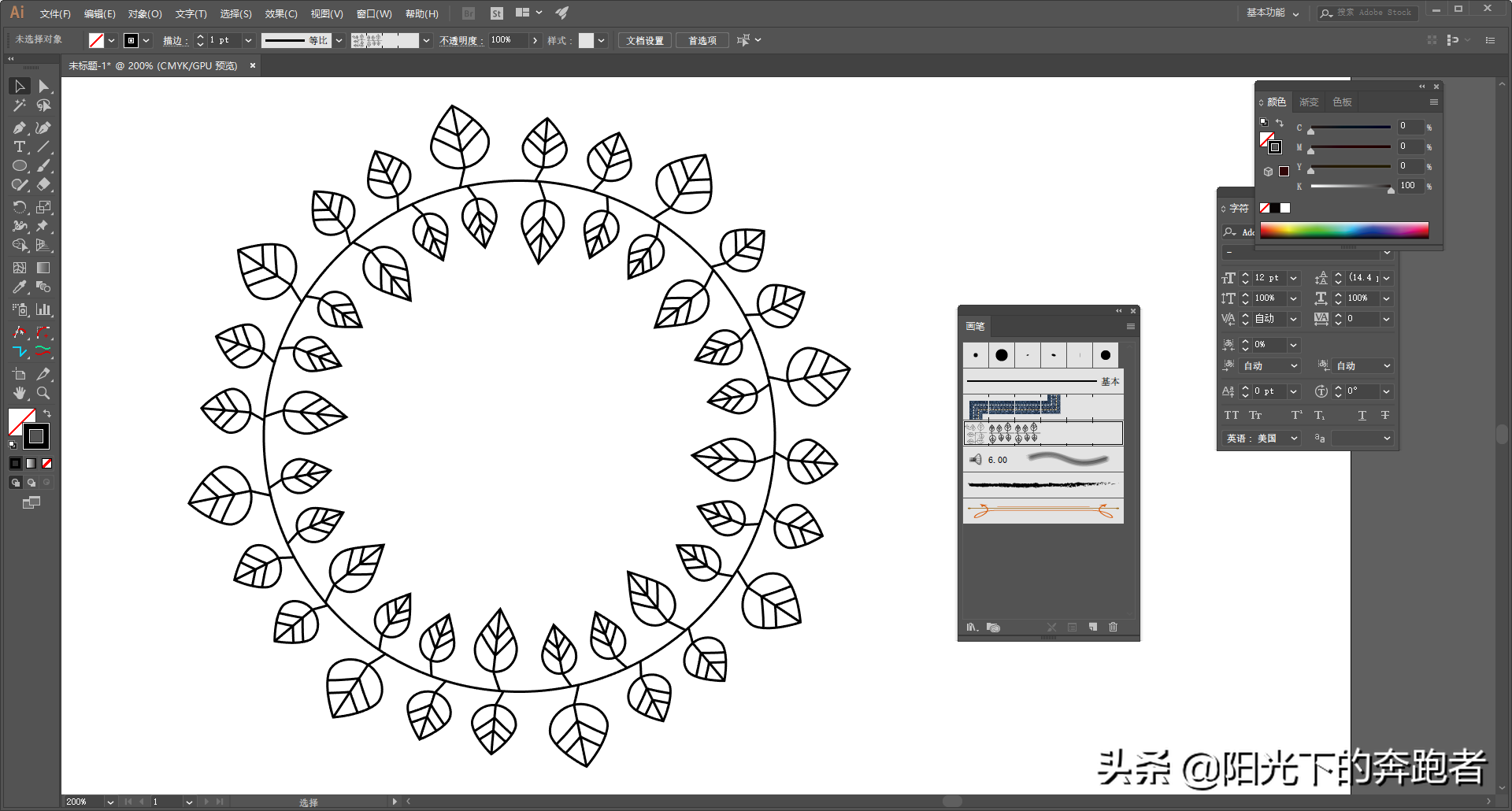Click the 描边 label link
Screen dimensions: 1512x811
pyautogui.click(x=175, y=40)
